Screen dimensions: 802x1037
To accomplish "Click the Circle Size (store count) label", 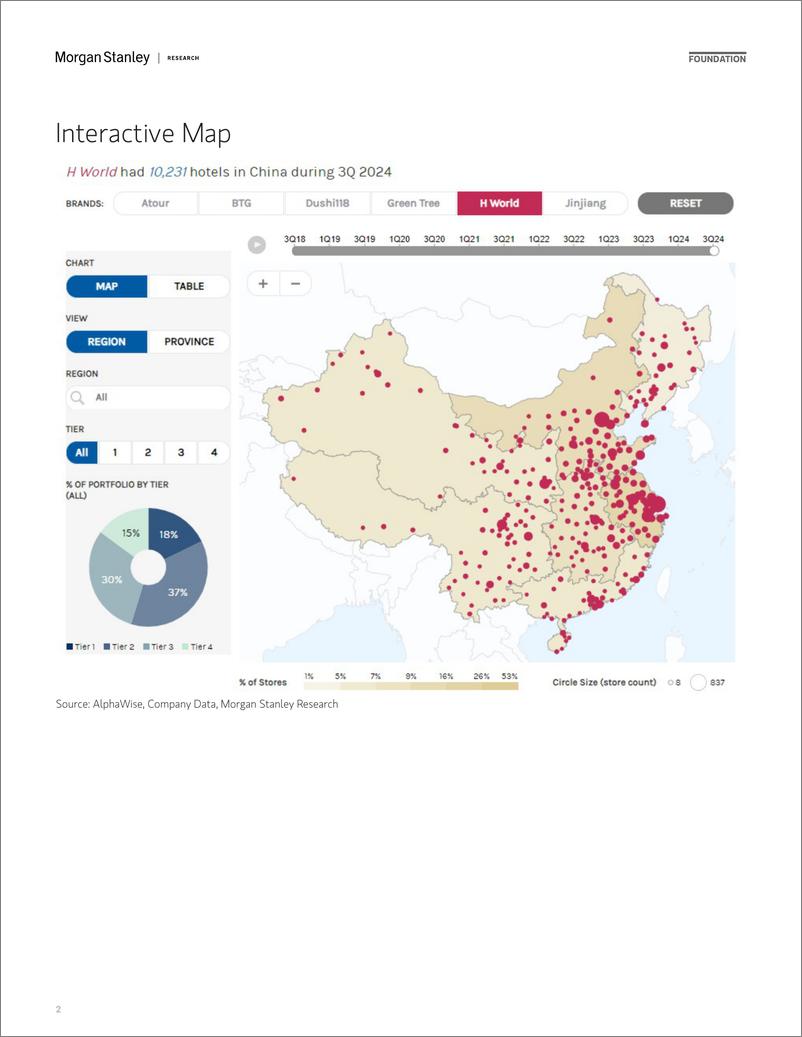I will (x=604, y=683).
